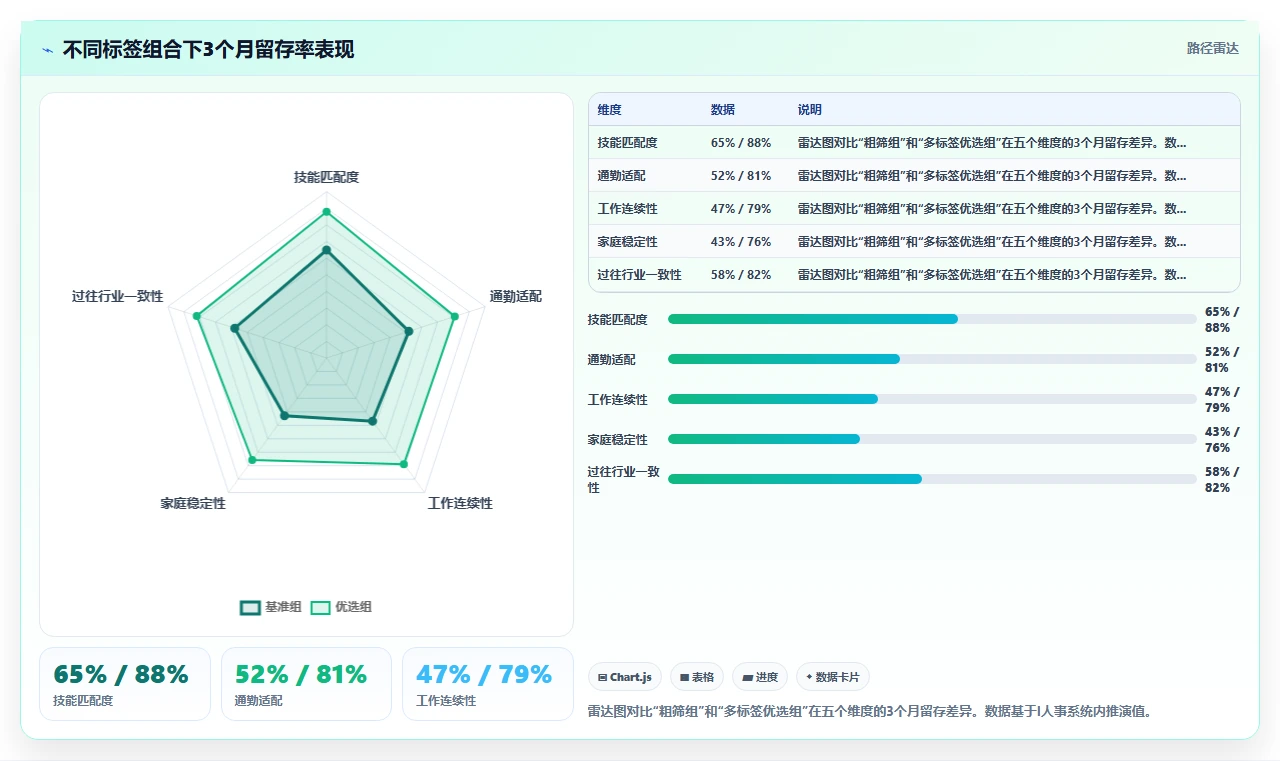Viewport: 1280px width, 761px height.
Task: Click the pulse icon beside the dashboard title
Action: pos(48,50)
